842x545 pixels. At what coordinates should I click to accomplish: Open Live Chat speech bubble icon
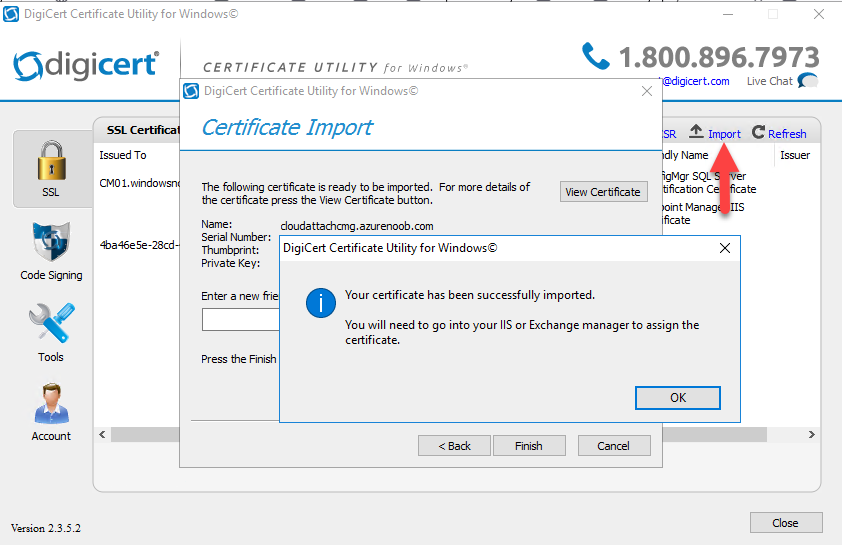(x=808, y=81)
